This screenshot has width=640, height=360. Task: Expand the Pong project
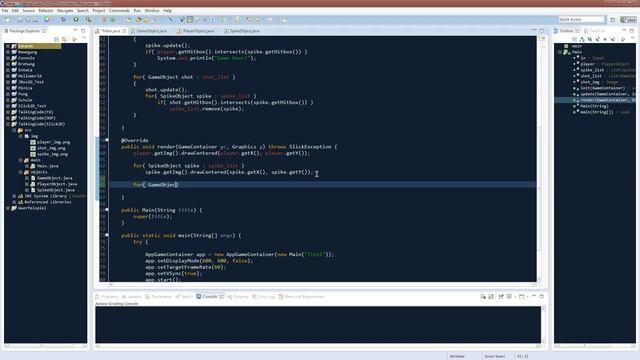click(x=8, y=94)
